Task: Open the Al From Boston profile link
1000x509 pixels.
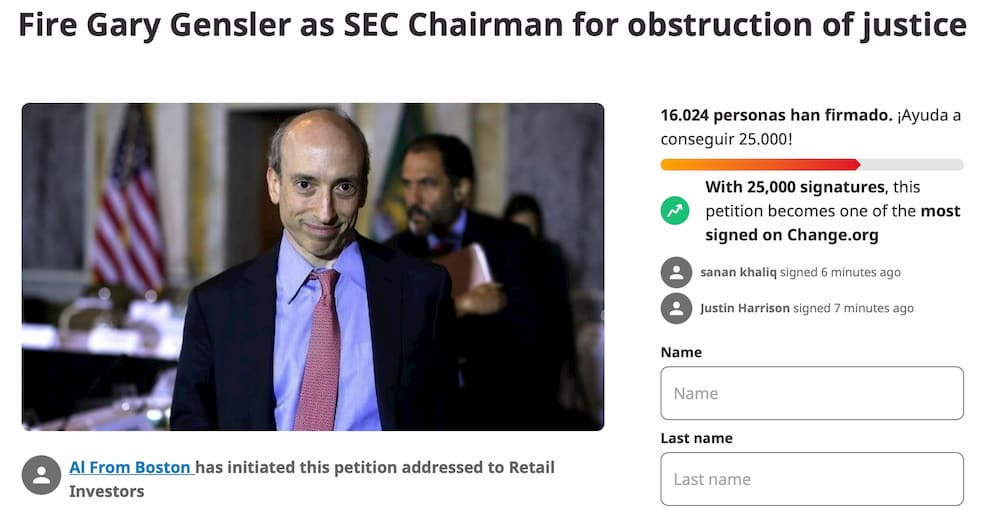Action: (x=130, y=467)
